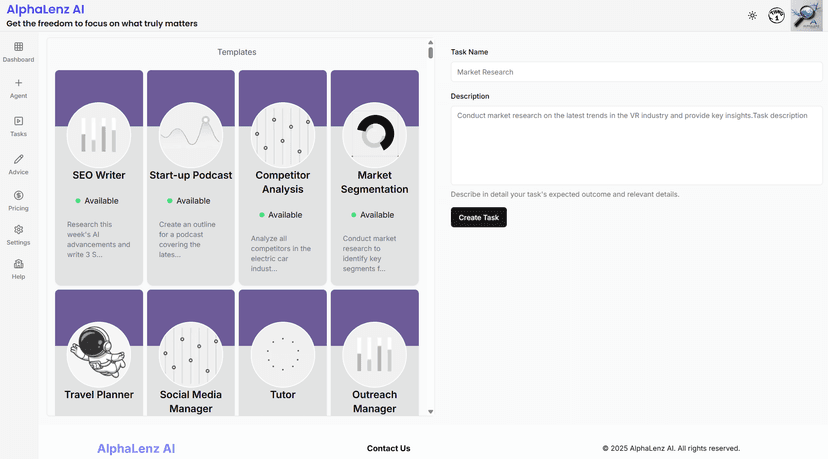Select the Start-up Podcast template title
The image size is (828, 459).
pos(191,175)
